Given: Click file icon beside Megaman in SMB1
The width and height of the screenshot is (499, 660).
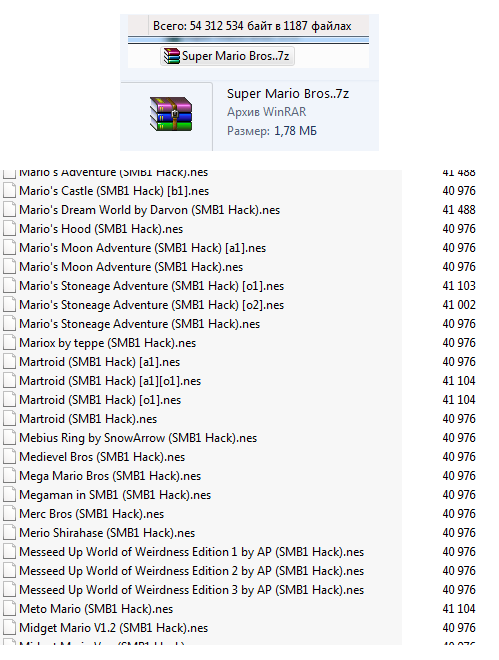Looking at the screenshot, I should [x=9, y=495].
